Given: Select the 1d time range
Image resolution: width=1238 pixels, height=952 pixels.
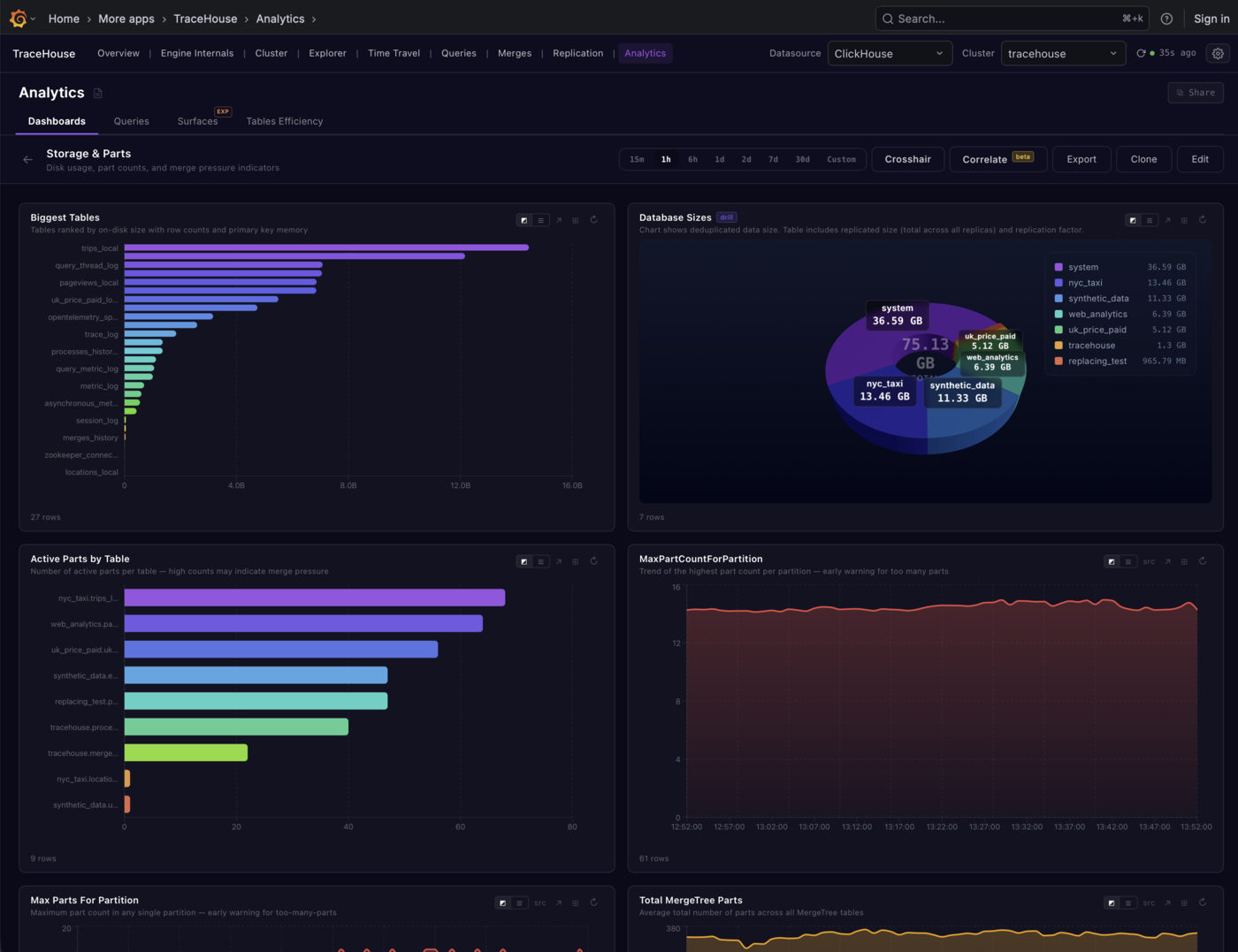Looking at the screenshot, I should tap(720, 160).
